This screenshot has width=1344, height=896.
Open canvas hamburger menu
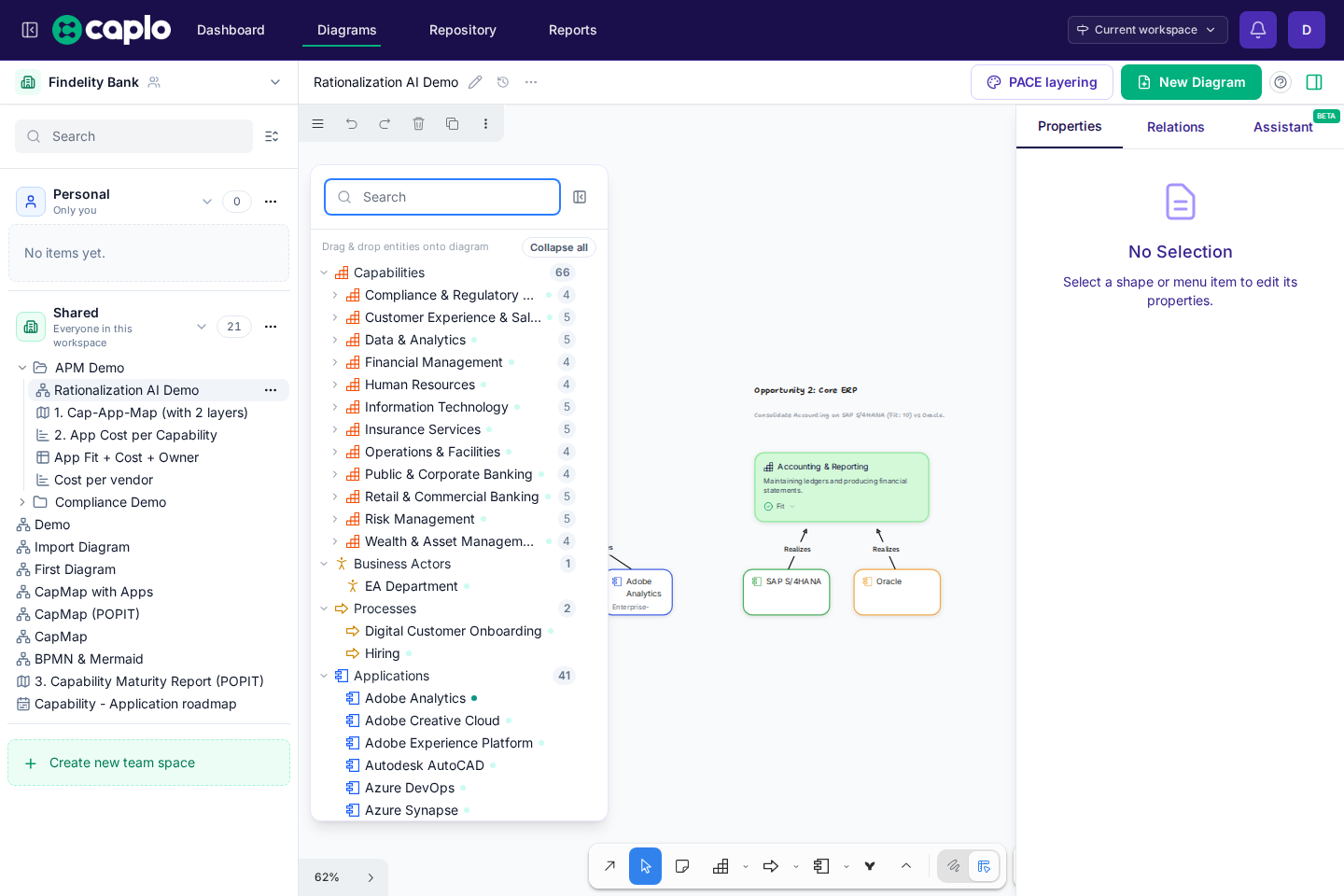(318, 123)
